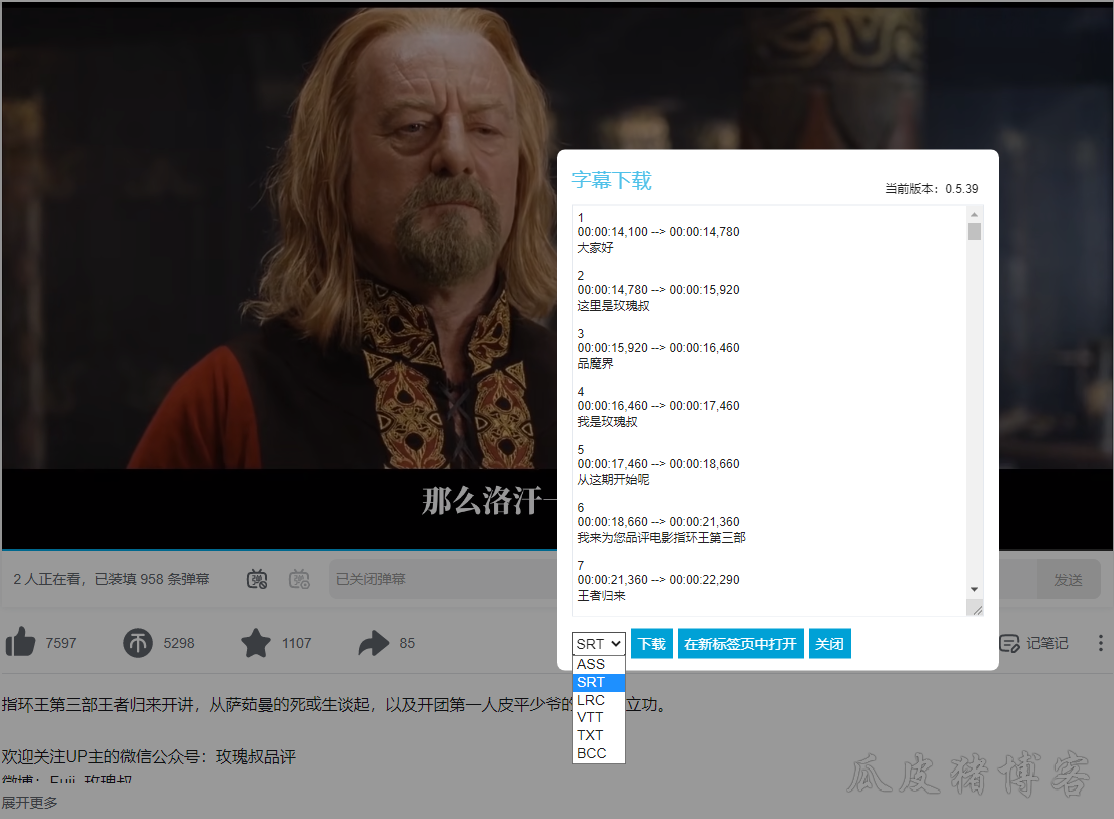The height and width of the screenshot is (819, 1114).
Task: Click the coin donate icon
Action: coord(138,643)
